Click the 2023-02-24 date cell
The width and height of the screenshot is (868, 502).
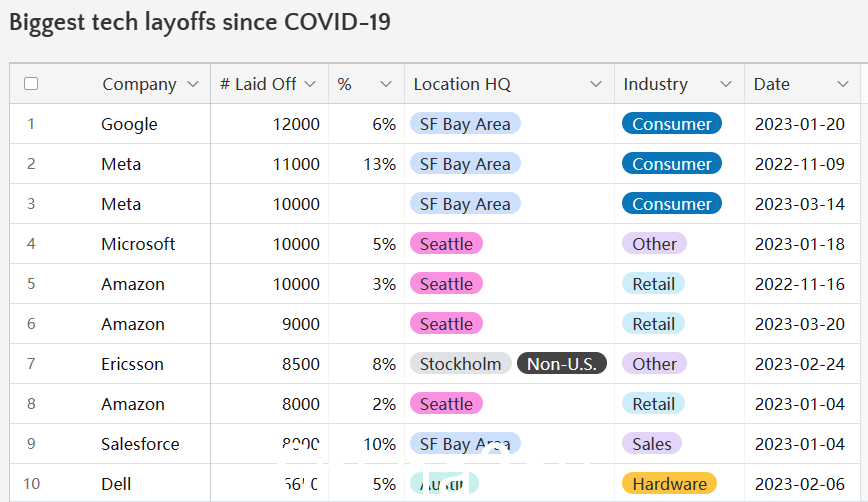(800, 364)
